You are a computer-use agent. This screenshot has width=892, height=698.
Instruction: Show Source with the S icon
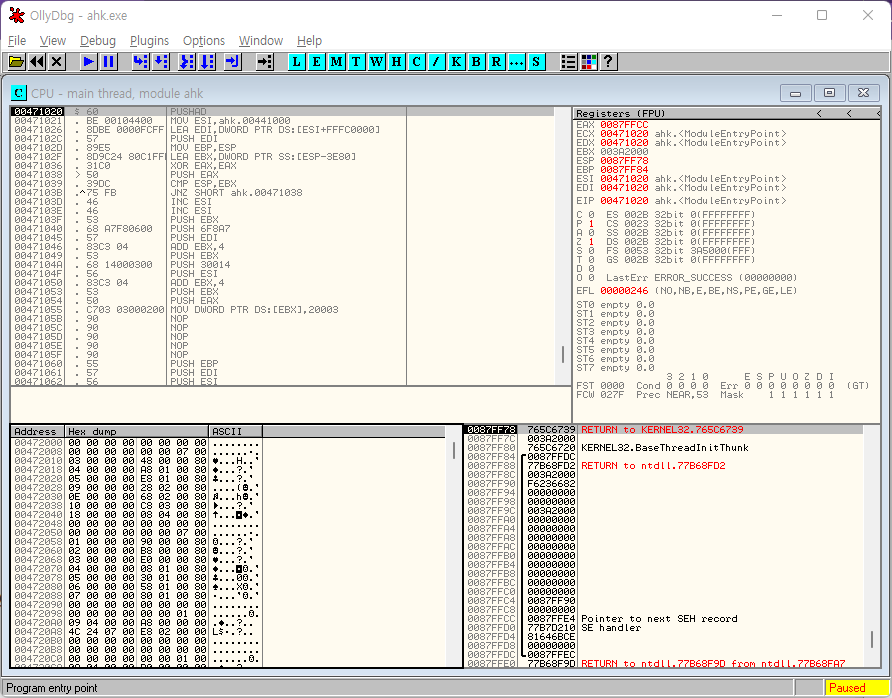pyautogui.click(x=536, y=61)
